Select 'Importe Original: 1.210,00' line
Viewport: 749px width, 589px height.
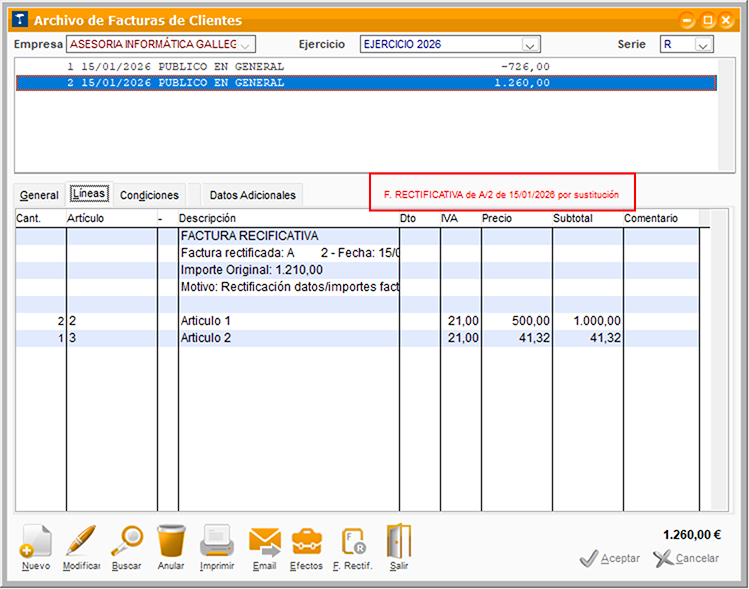click(289, 270)
